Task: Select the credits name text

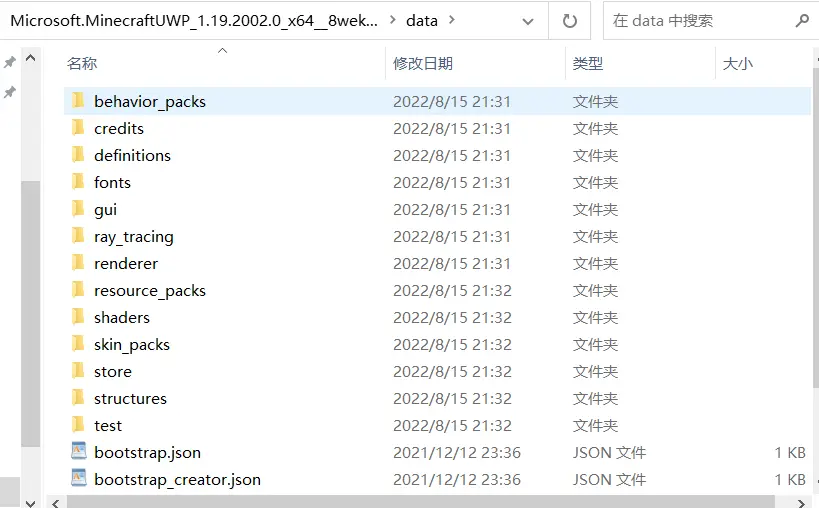Action: click(x=119, y=128)
